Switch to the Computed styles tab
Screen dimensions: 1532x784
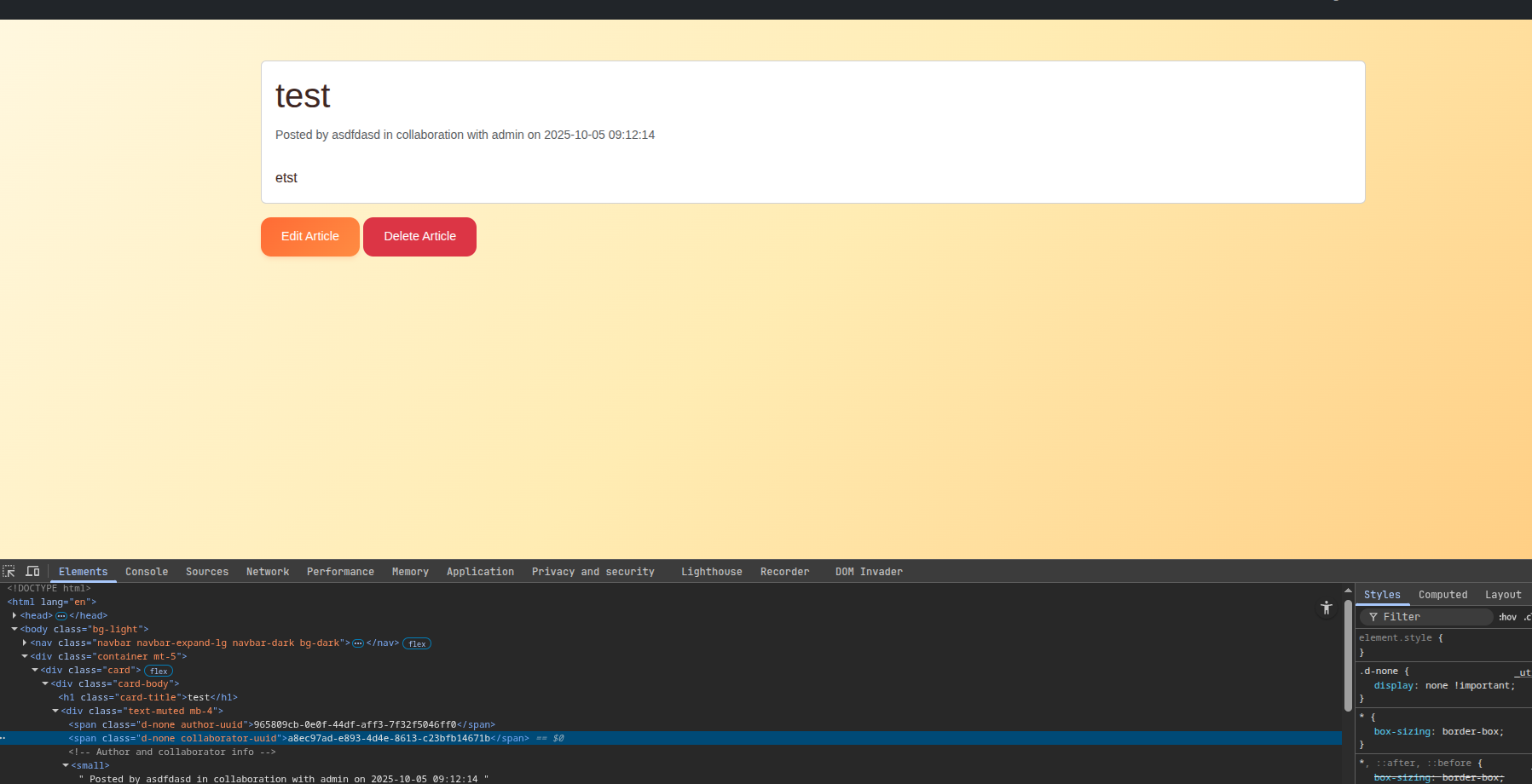pyautogui.click(x=1442, y=595)
